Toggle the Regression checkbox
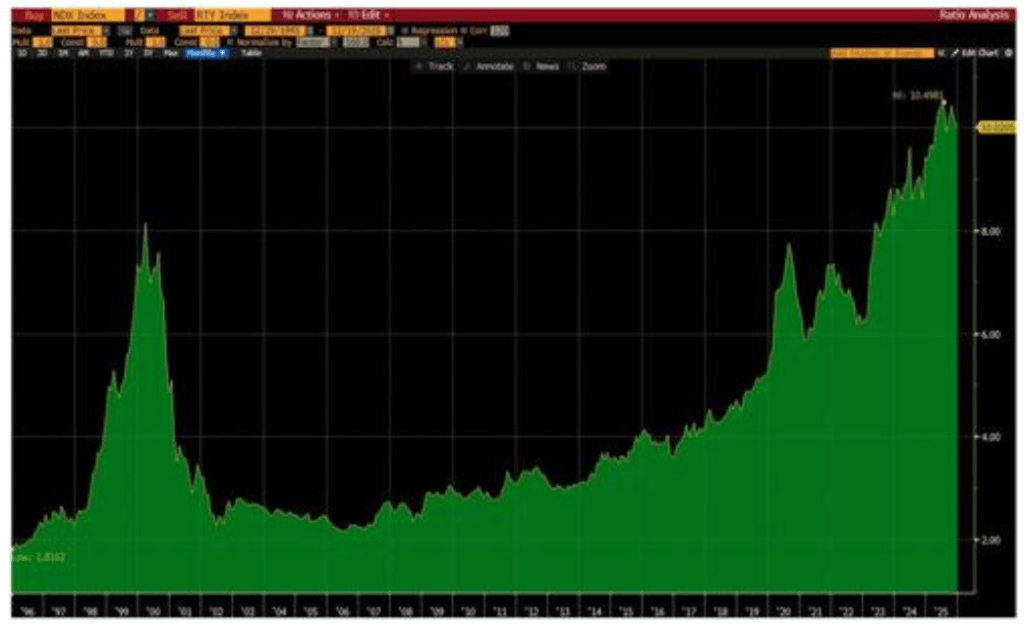This screenshot has height=626, width=1024. click(405, 30)
